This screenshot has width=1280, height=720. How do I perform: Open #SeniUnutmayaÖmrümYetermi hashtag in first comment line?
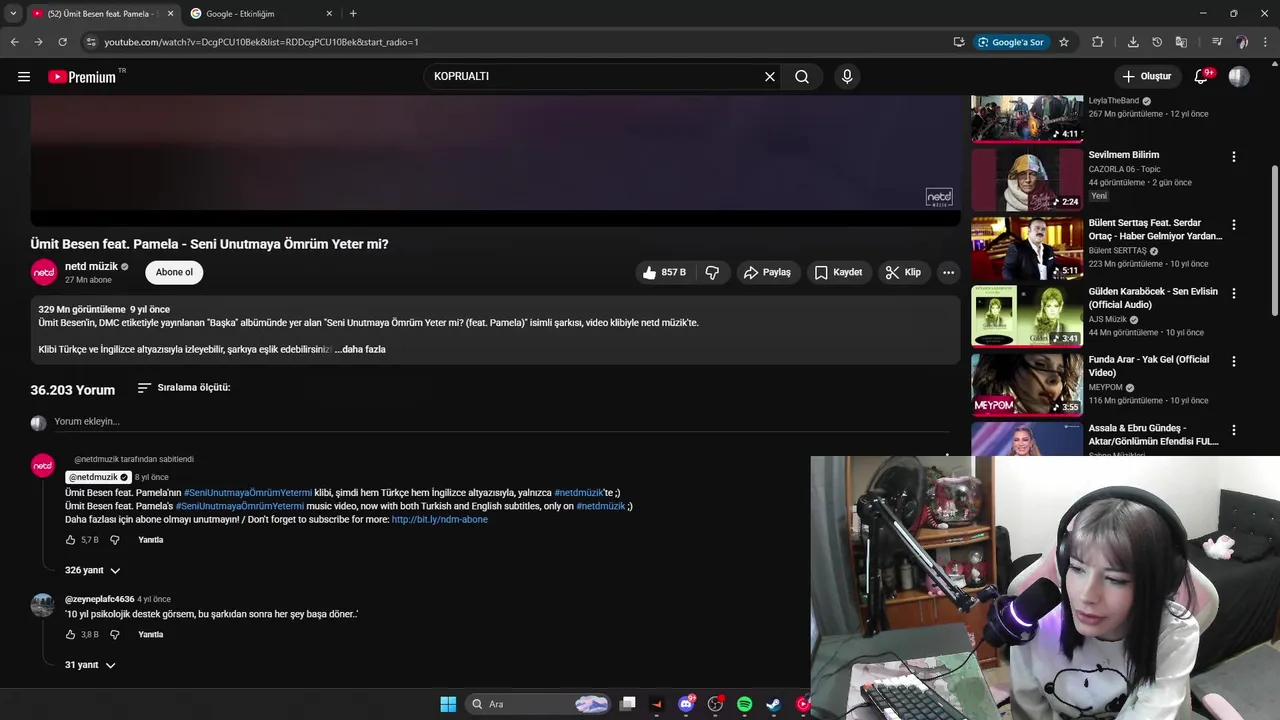click(248, 493)
